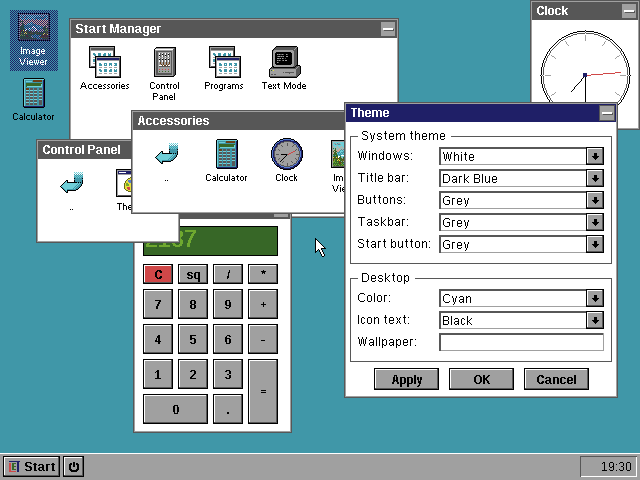Minimize the Theme window

[607, 113]
